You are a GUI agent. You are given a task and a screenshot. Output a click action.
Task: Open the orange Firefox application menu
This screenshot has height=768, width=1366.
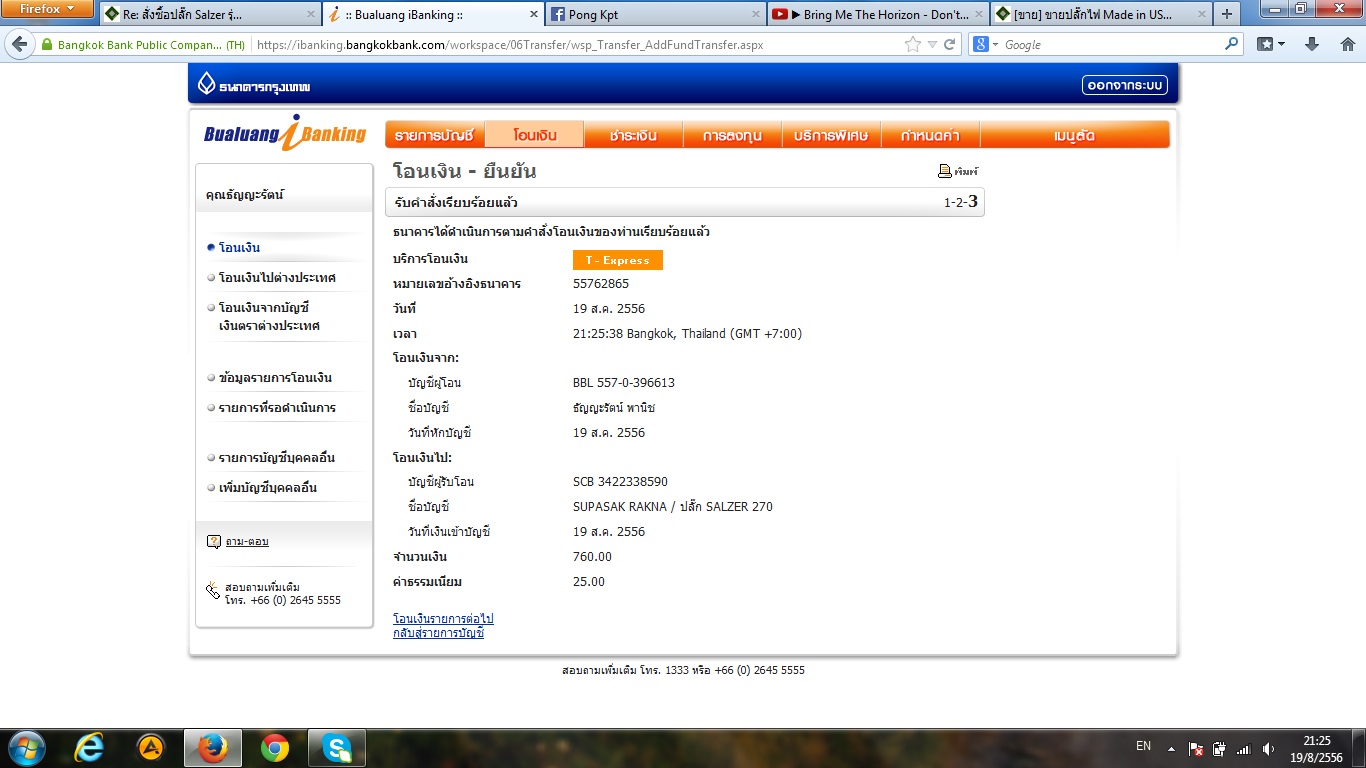(48, 9)
